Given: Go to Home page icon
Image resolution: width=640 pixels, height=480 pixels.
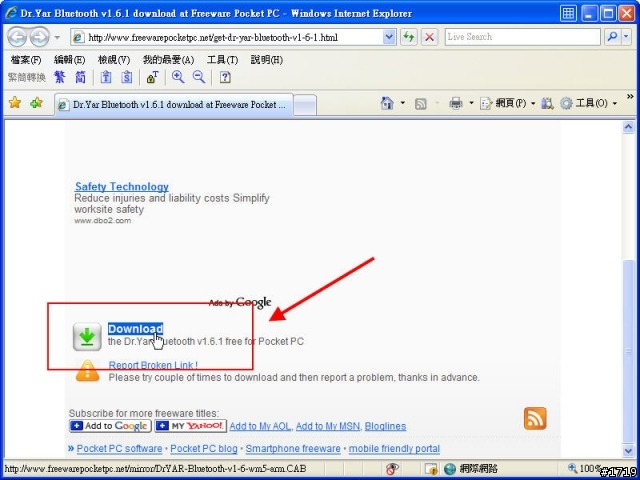Looking at the screenshot, I should click(387, 103).
